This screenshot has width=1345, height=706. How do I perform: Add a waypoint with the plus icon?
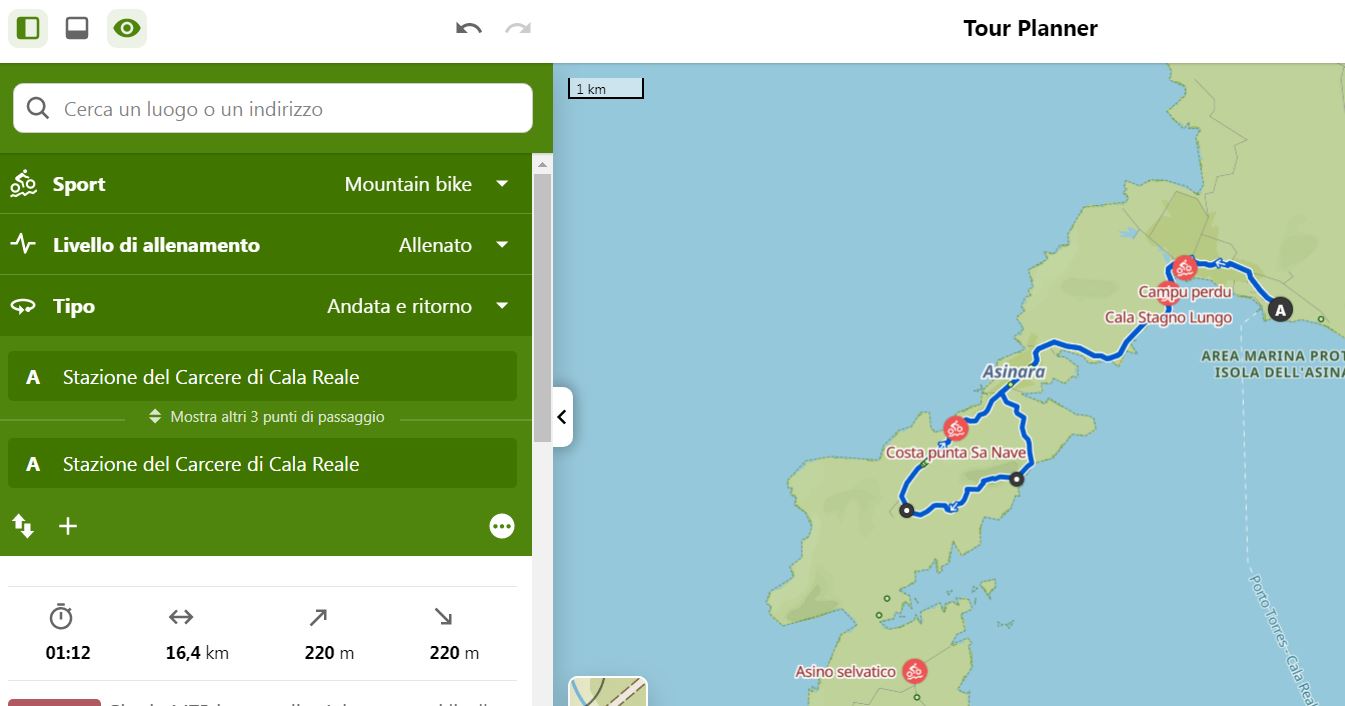(68, 526)
